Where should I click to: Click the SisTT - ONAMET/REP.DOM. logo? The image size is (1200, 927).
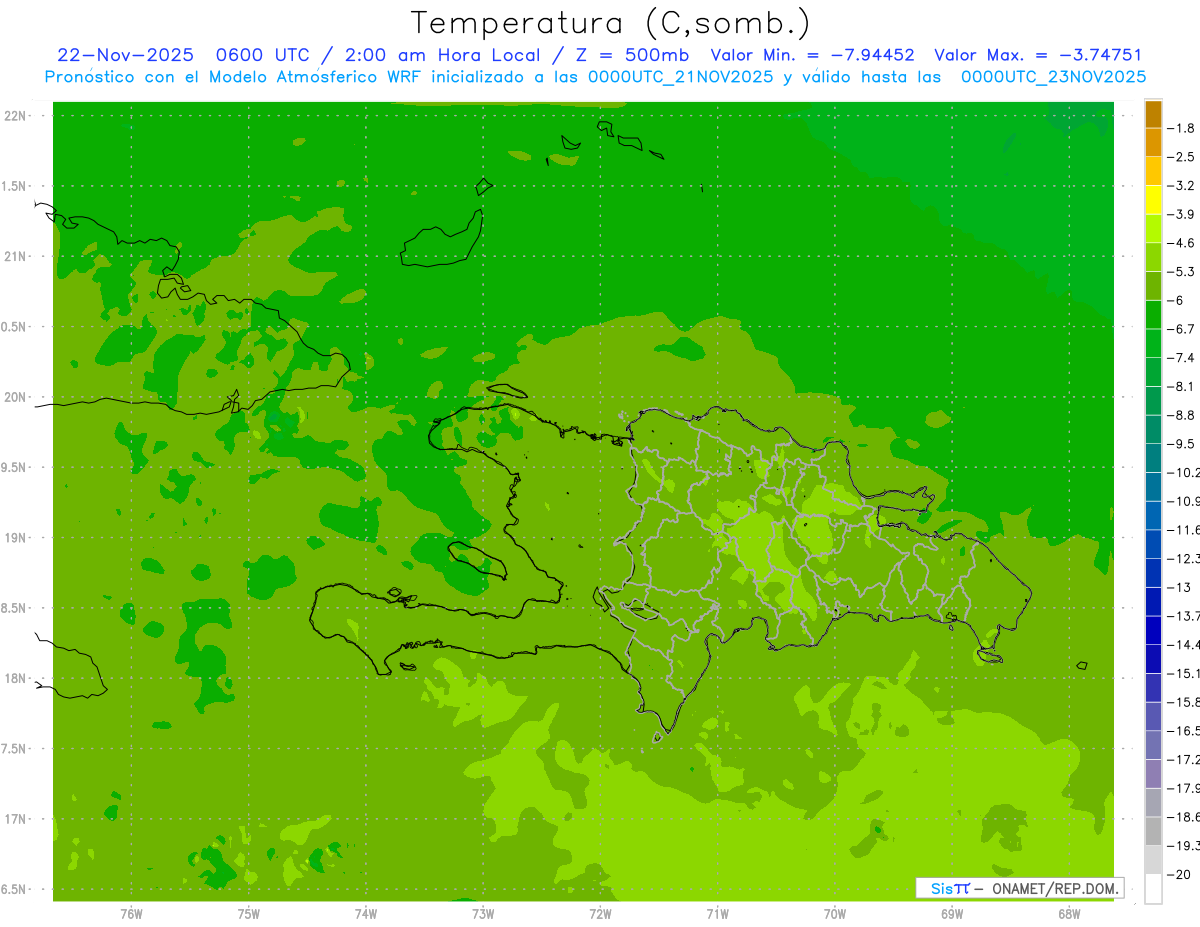pyautogui.click(x=1019, y=888)
